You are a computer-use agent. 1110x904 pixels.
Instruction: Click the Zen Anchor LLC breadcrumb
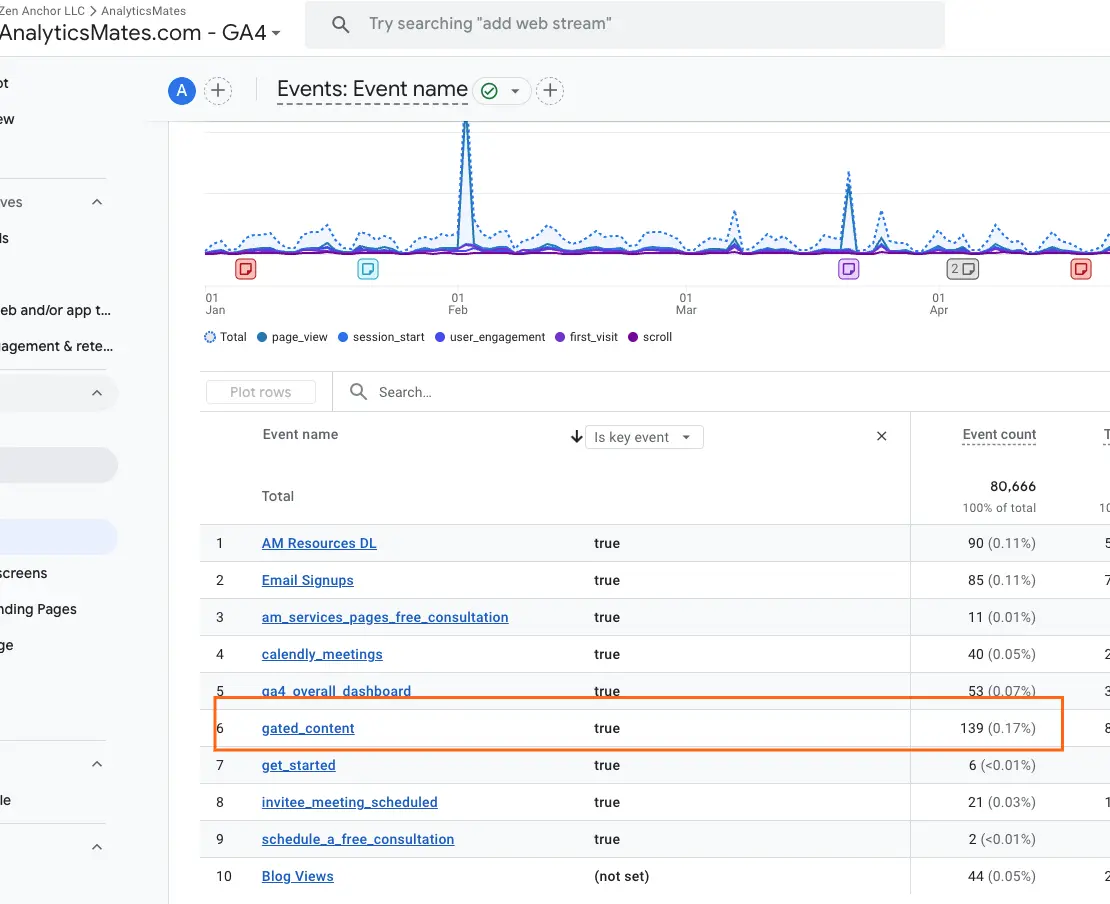pos(42,11)
